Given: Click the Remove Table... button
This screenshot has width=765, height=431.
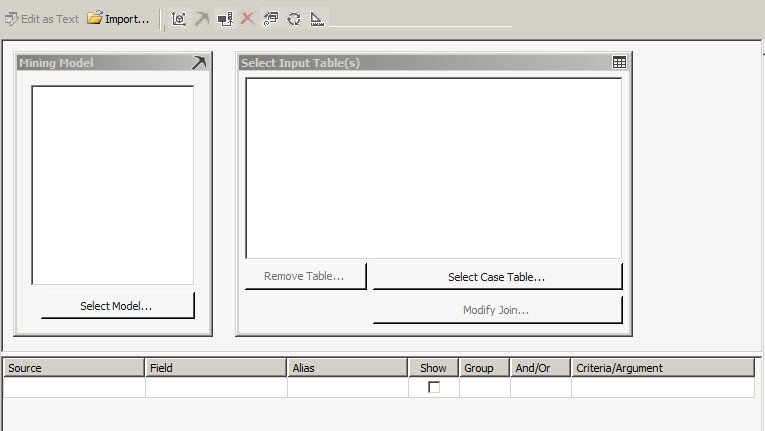Looking at the screenshot, I should click(x=305, y=276).
